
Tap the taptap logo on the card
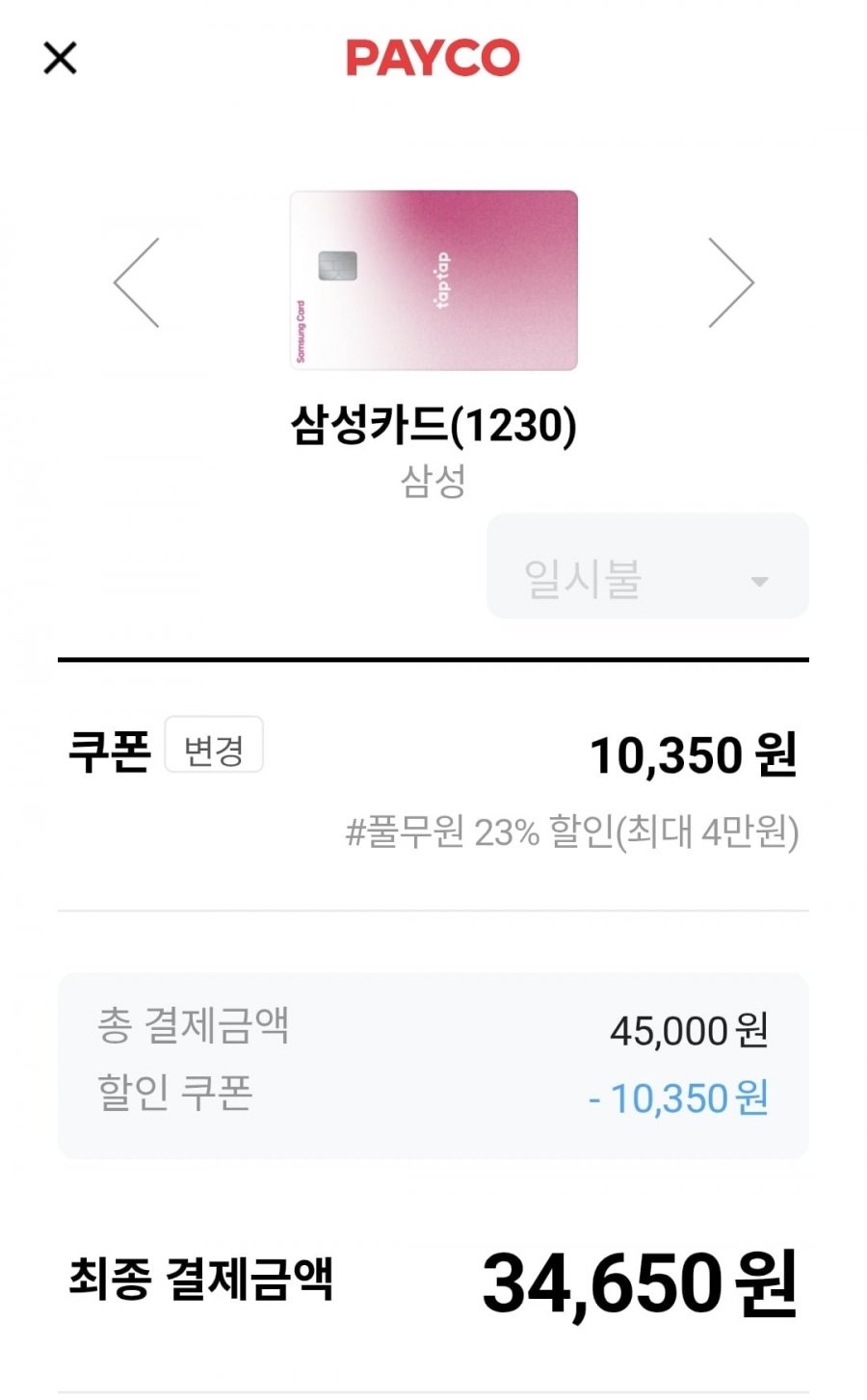[x=442, y=279]
